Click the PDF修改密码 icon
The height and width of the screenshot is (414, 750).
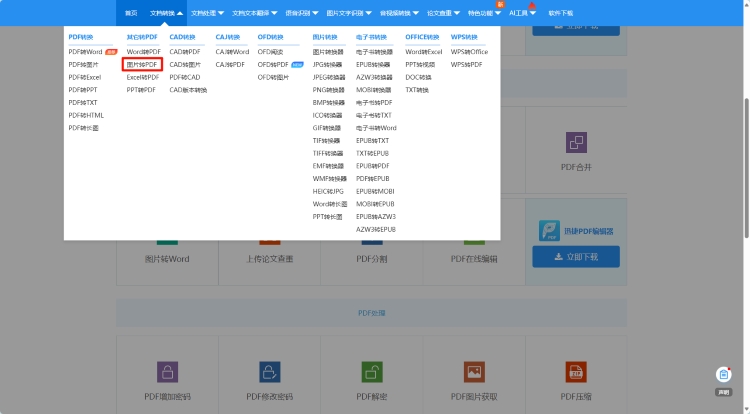(x=269, y=372)
